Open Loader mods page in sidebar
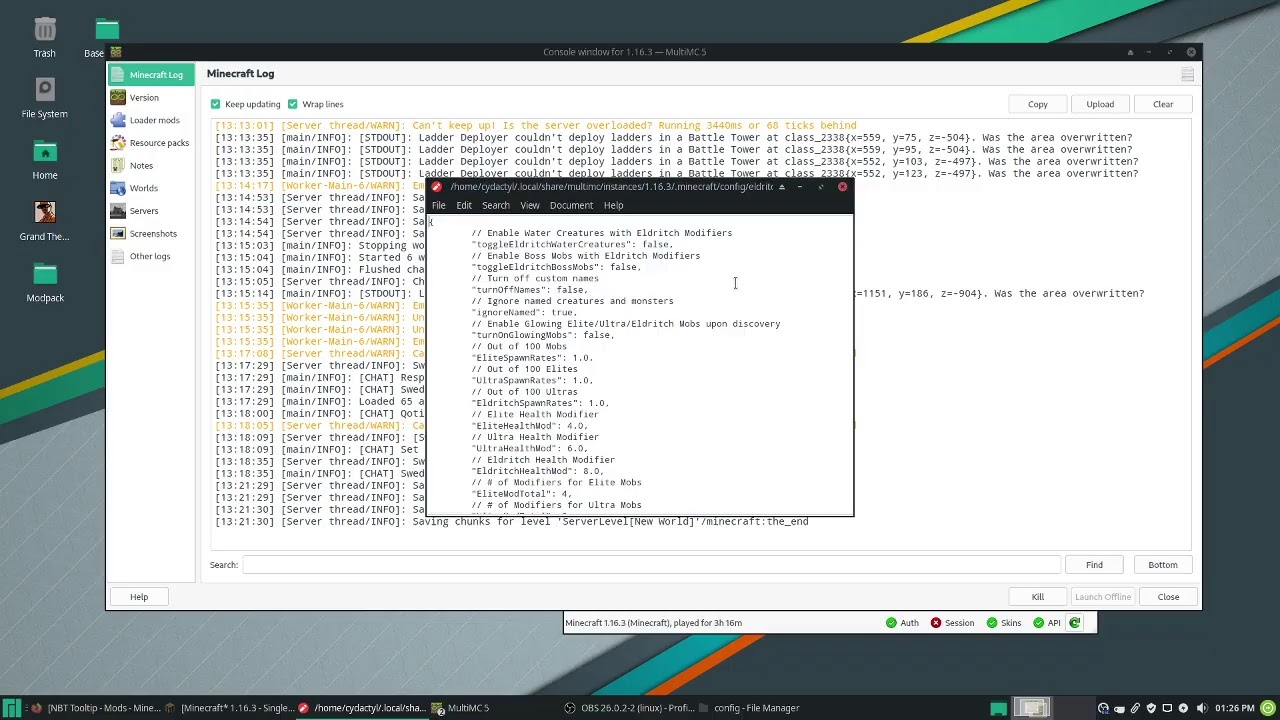 tap(150, 120)
